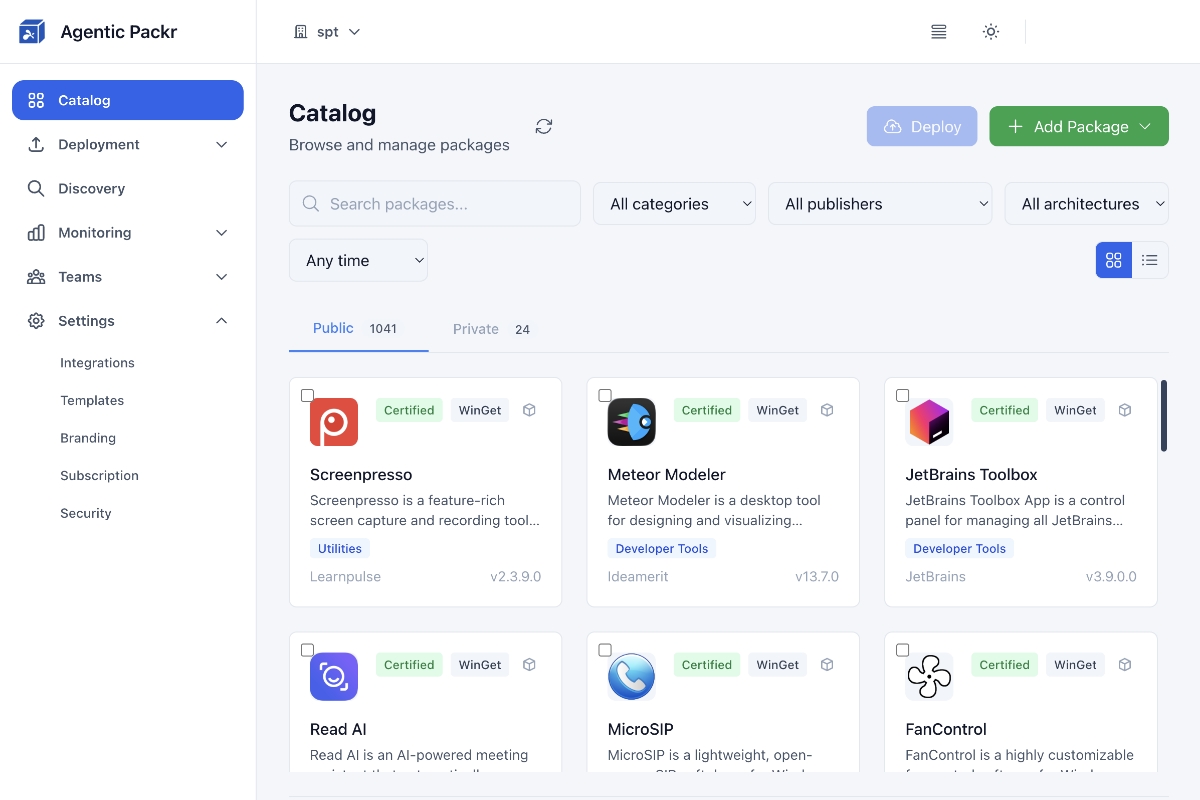Switch to grid view layout
Screen dimensions: 1200x800
[x=1114, y=260]
